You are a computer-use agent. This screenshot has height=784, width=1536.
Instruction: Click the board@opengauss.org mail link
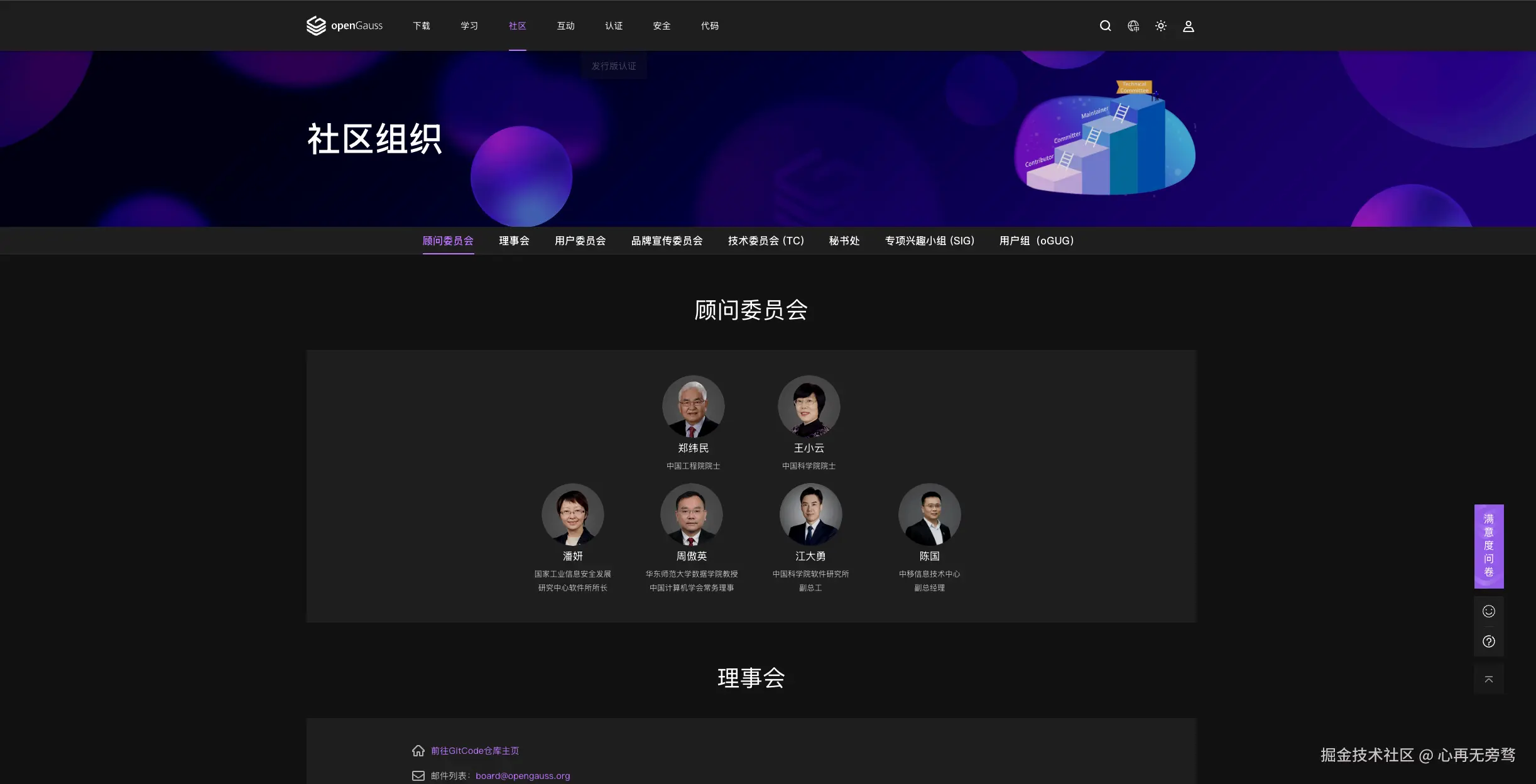pos(522,775)
